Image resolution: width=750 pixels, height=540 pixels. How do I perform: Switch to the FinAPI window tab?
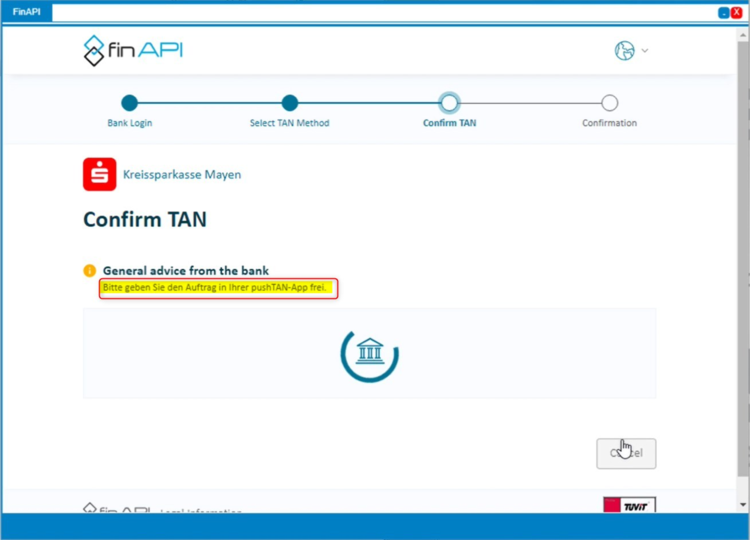click(26, 12)
